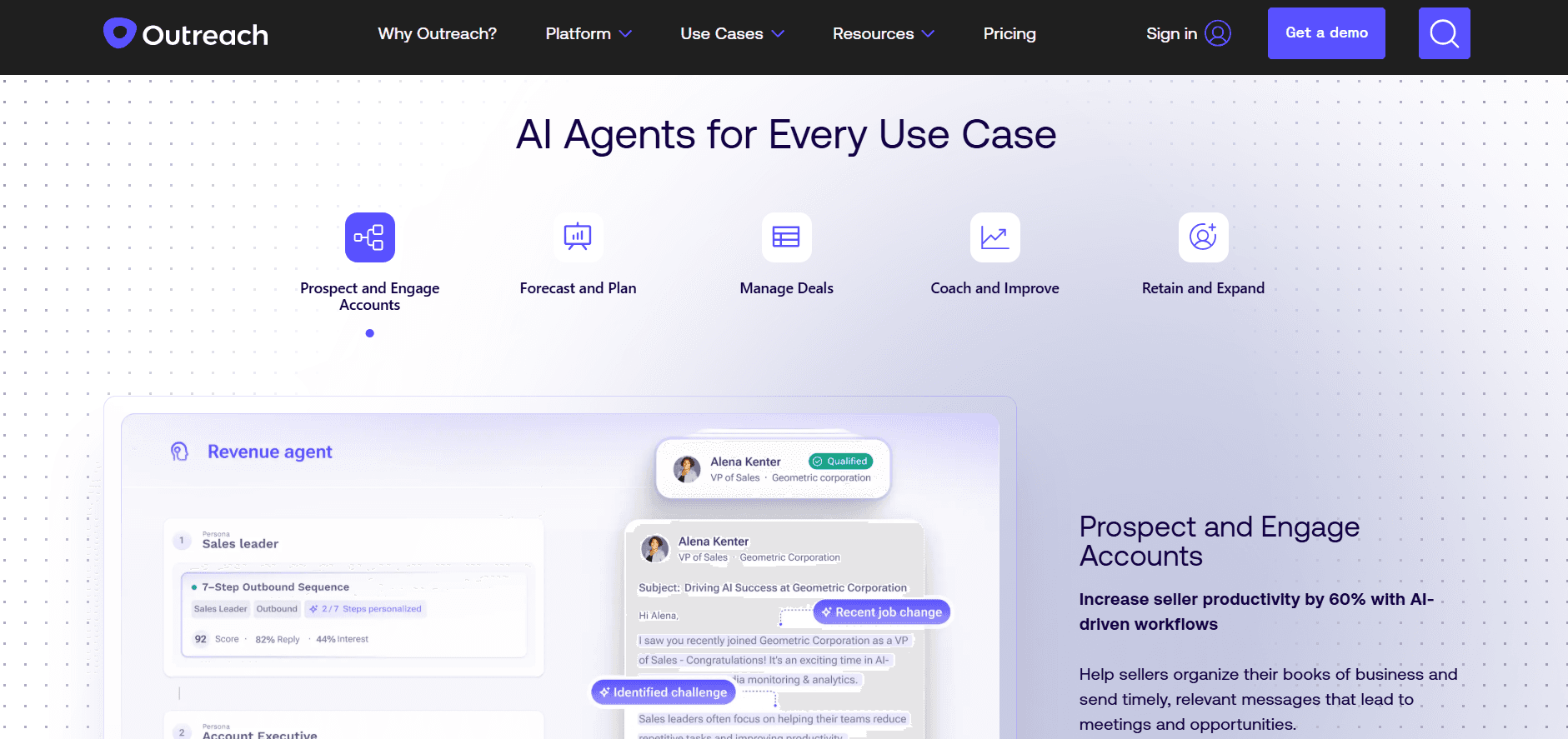The image size is (1568, 739).
Task: Click the green Qualified badge
Action: click(x=840, y=461)
